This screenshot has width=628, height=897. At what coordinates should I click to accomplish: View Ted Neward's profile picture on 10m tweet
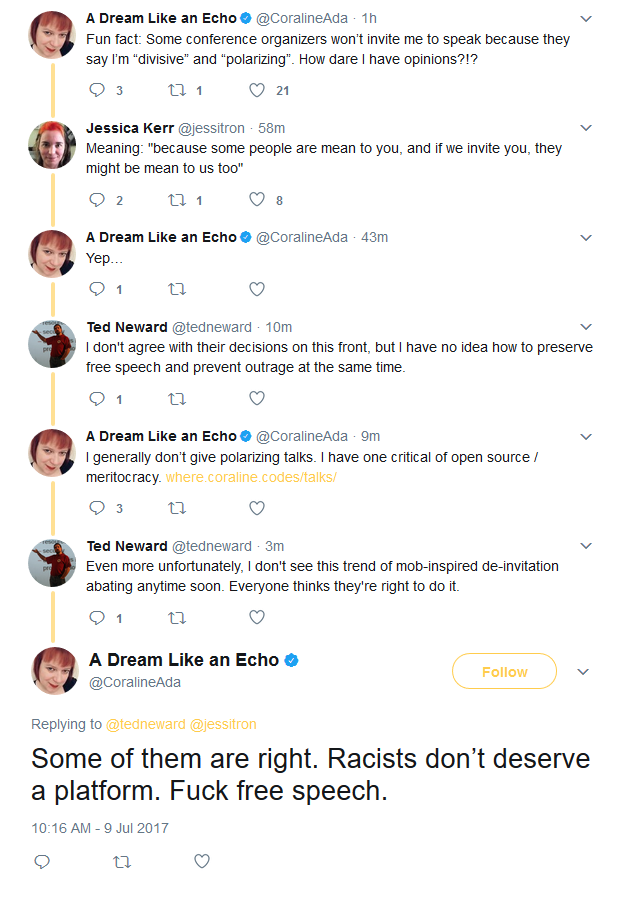coord(52,344)
